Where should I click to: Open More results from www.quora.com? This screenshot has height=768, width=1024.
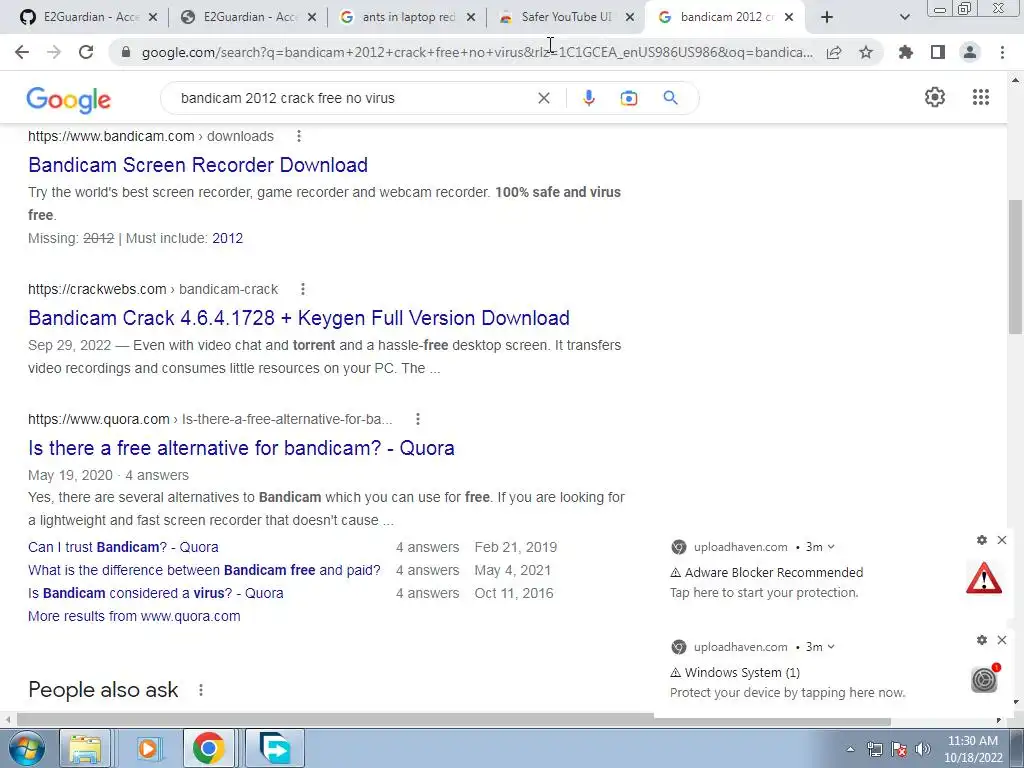coord(134,616)
